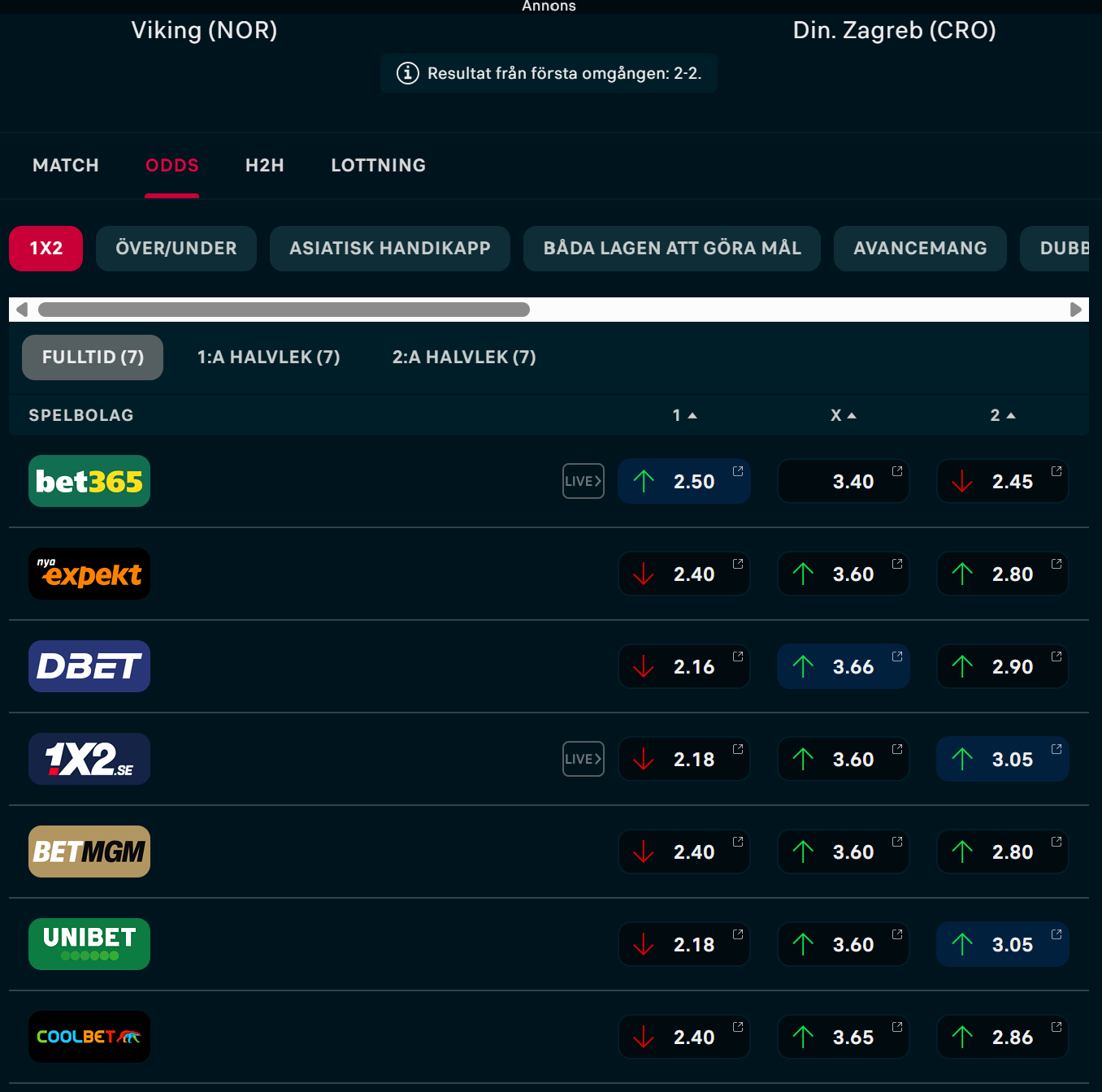Open external link icon on Coolbet 2.86 odds
The height and width of the screenshot is (1092, 1102).
(x=1056, y=1027)
